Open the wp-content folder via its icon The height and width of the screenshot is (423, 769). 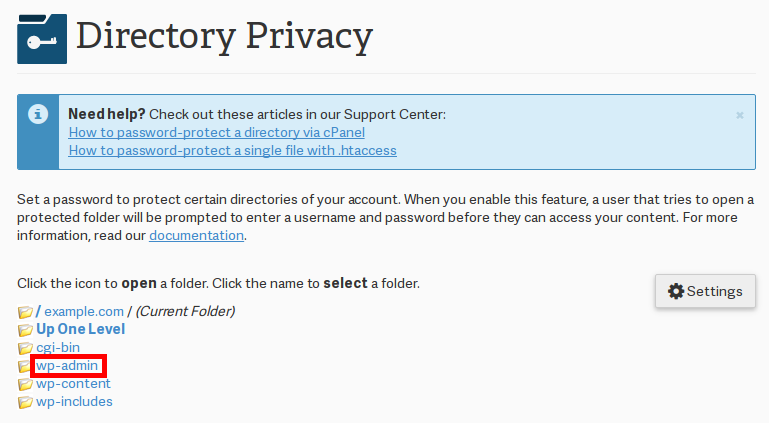point(25,385)
